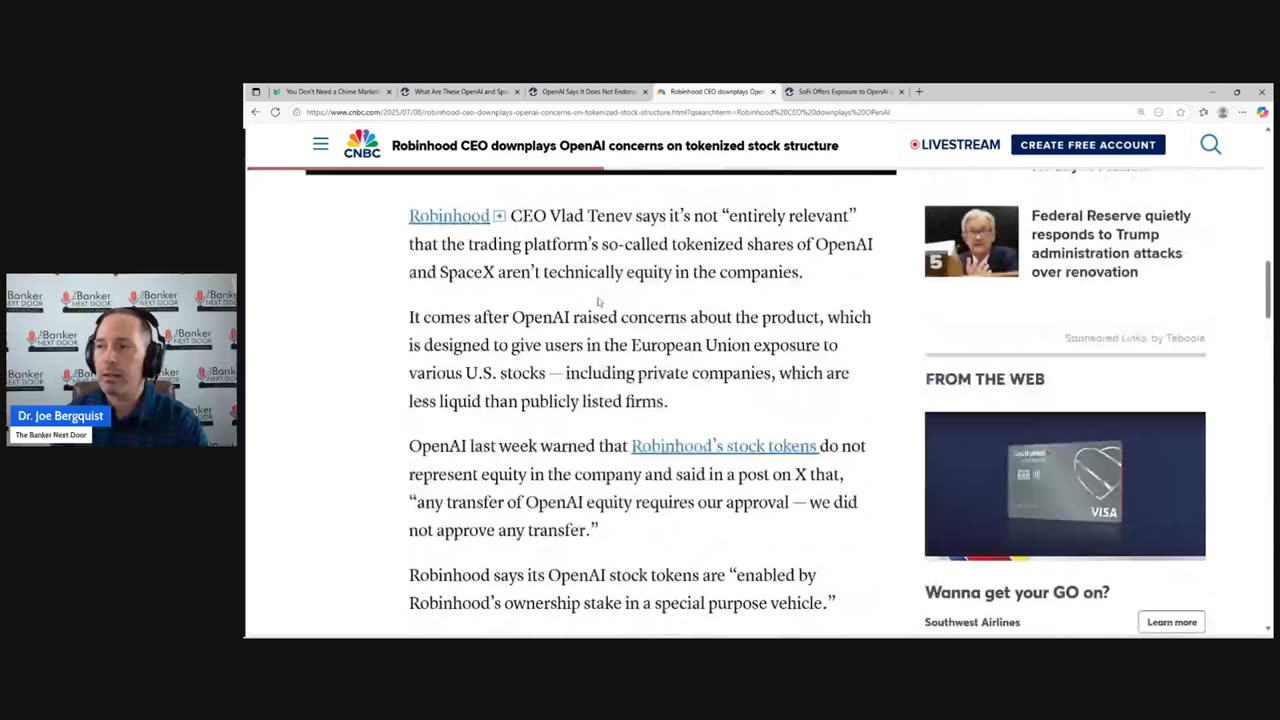Click the Southwest Airlines advertiser label

972,622
